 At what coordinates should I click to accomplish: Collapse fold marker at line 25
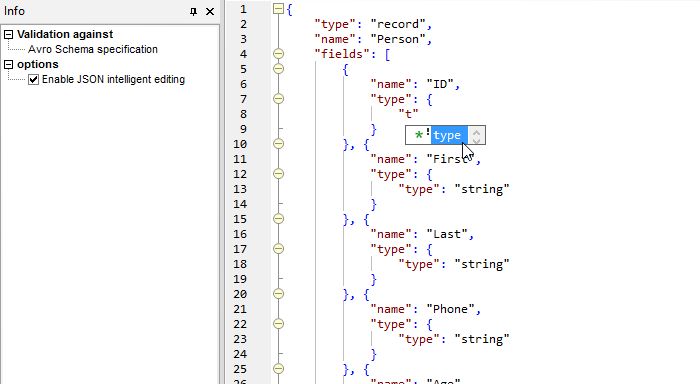point(278,369)
